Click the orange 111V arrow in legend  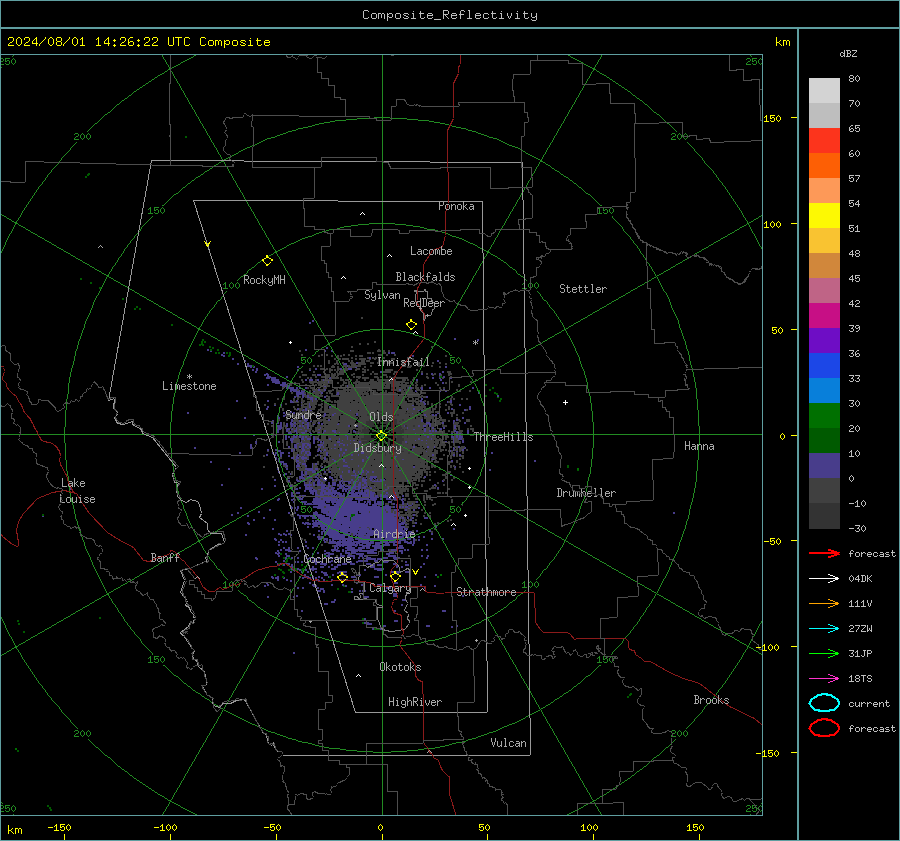824,603
